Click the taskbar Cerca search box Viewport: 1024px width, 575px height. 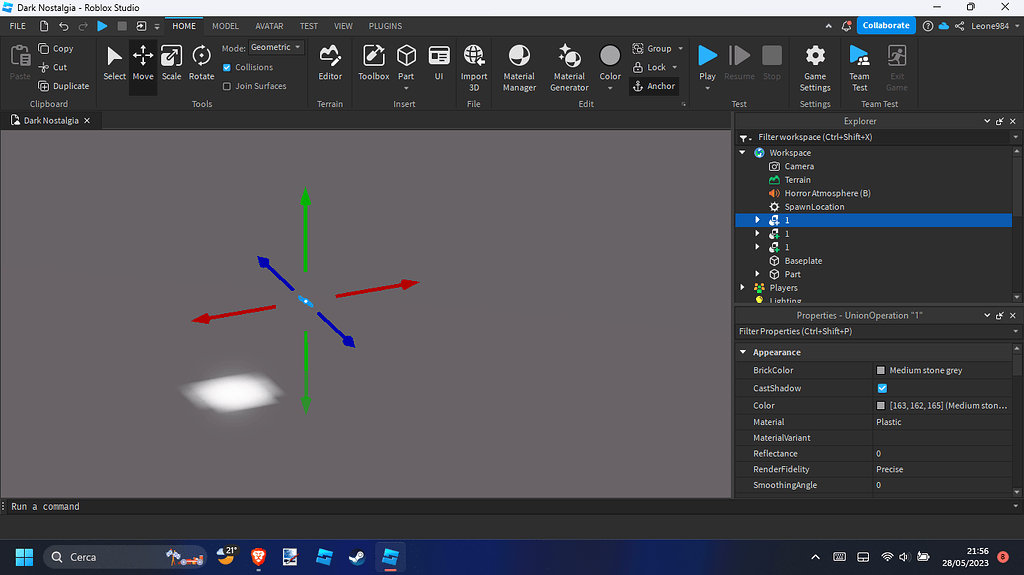[x=124, y=557]
